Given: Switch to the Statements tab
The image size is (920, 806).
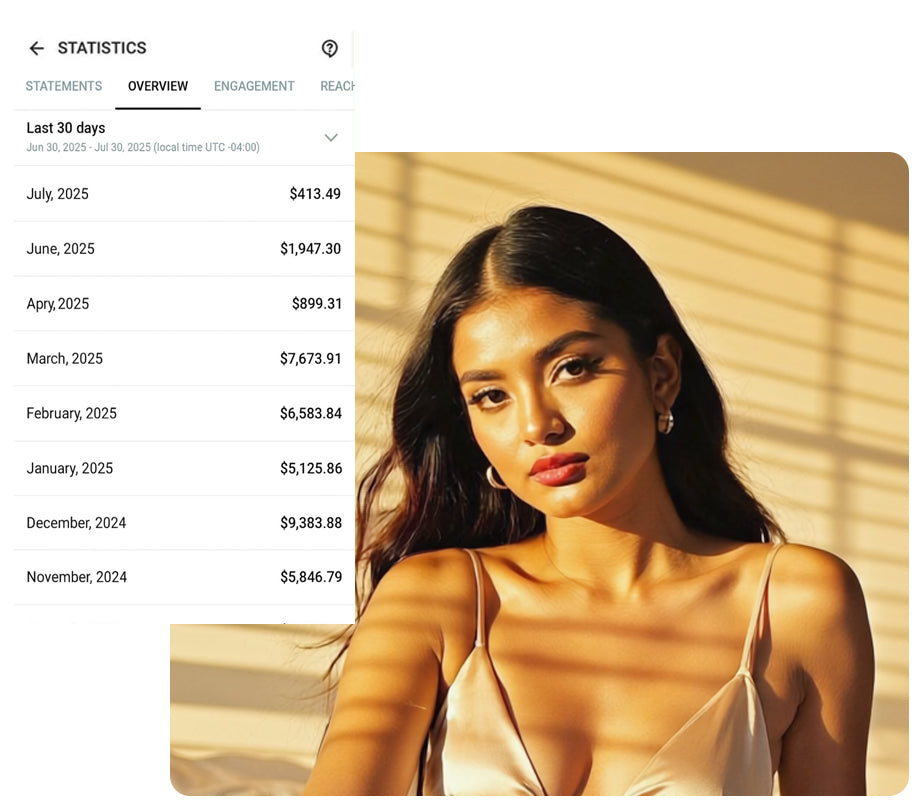Looking at the screenshot, I should coord(63,86).
